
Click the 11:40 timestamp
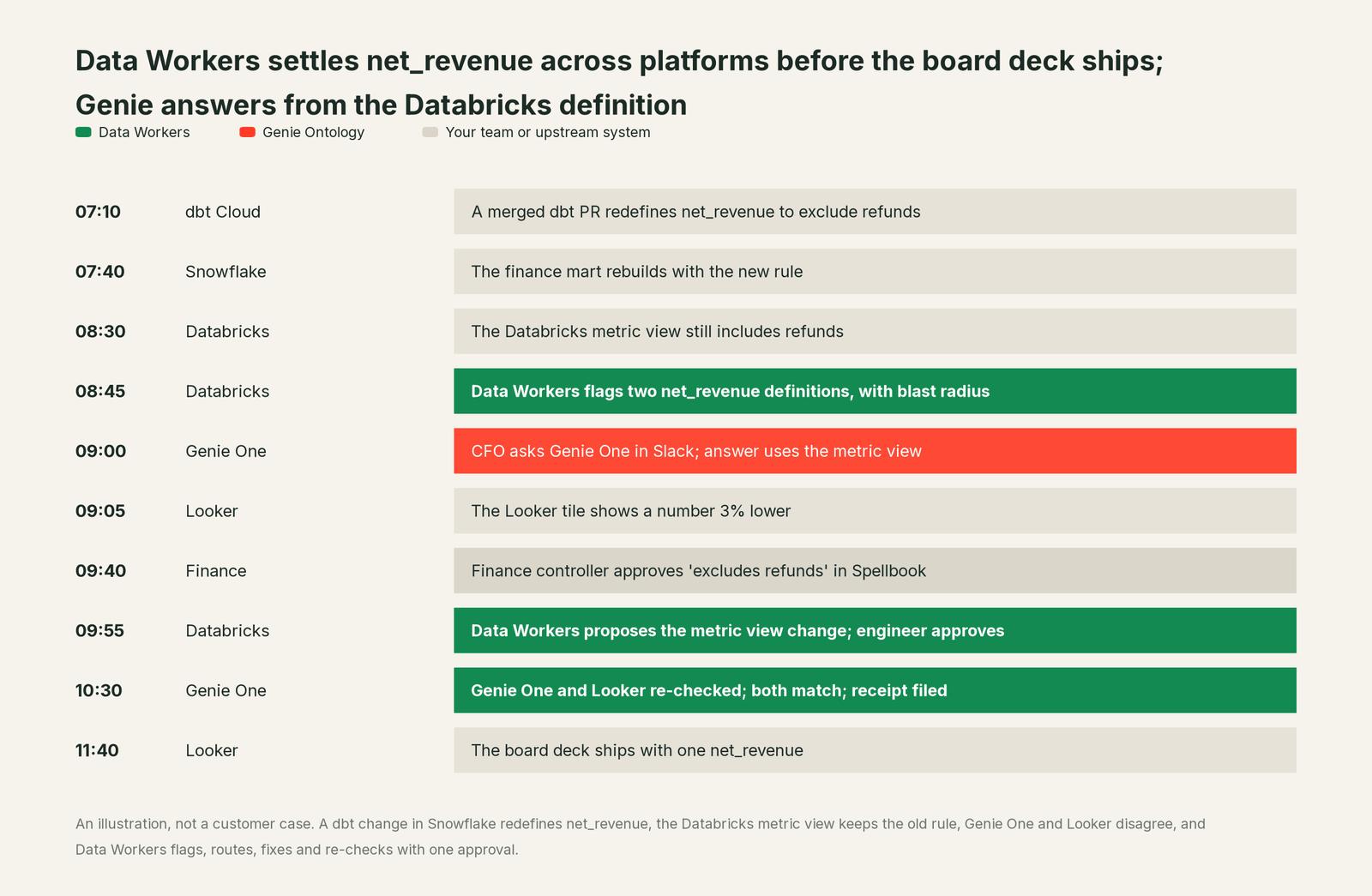[97, 750]
